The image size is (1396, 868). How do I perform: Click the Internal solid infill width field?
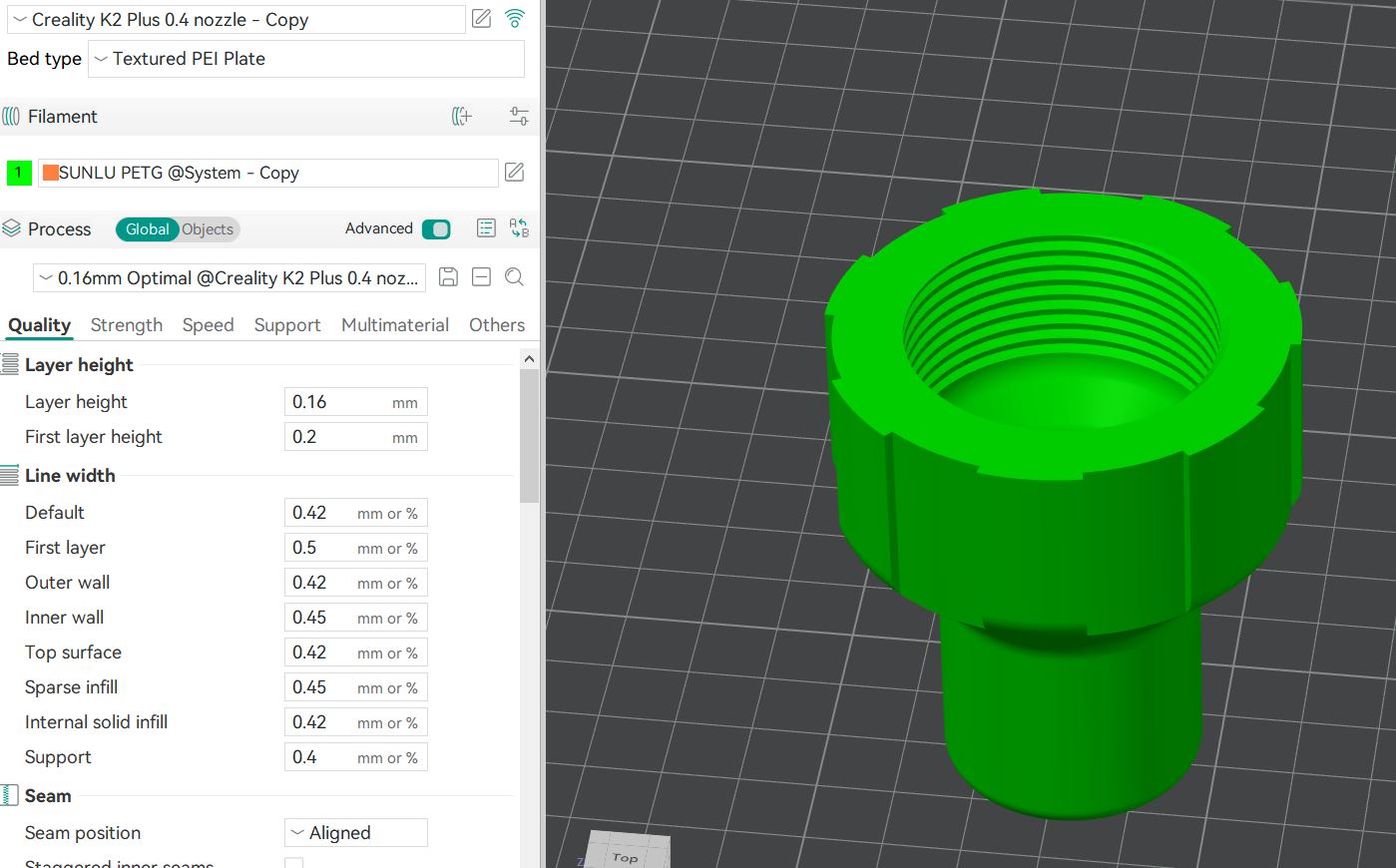pyautogui.click(x=356, y=722)
